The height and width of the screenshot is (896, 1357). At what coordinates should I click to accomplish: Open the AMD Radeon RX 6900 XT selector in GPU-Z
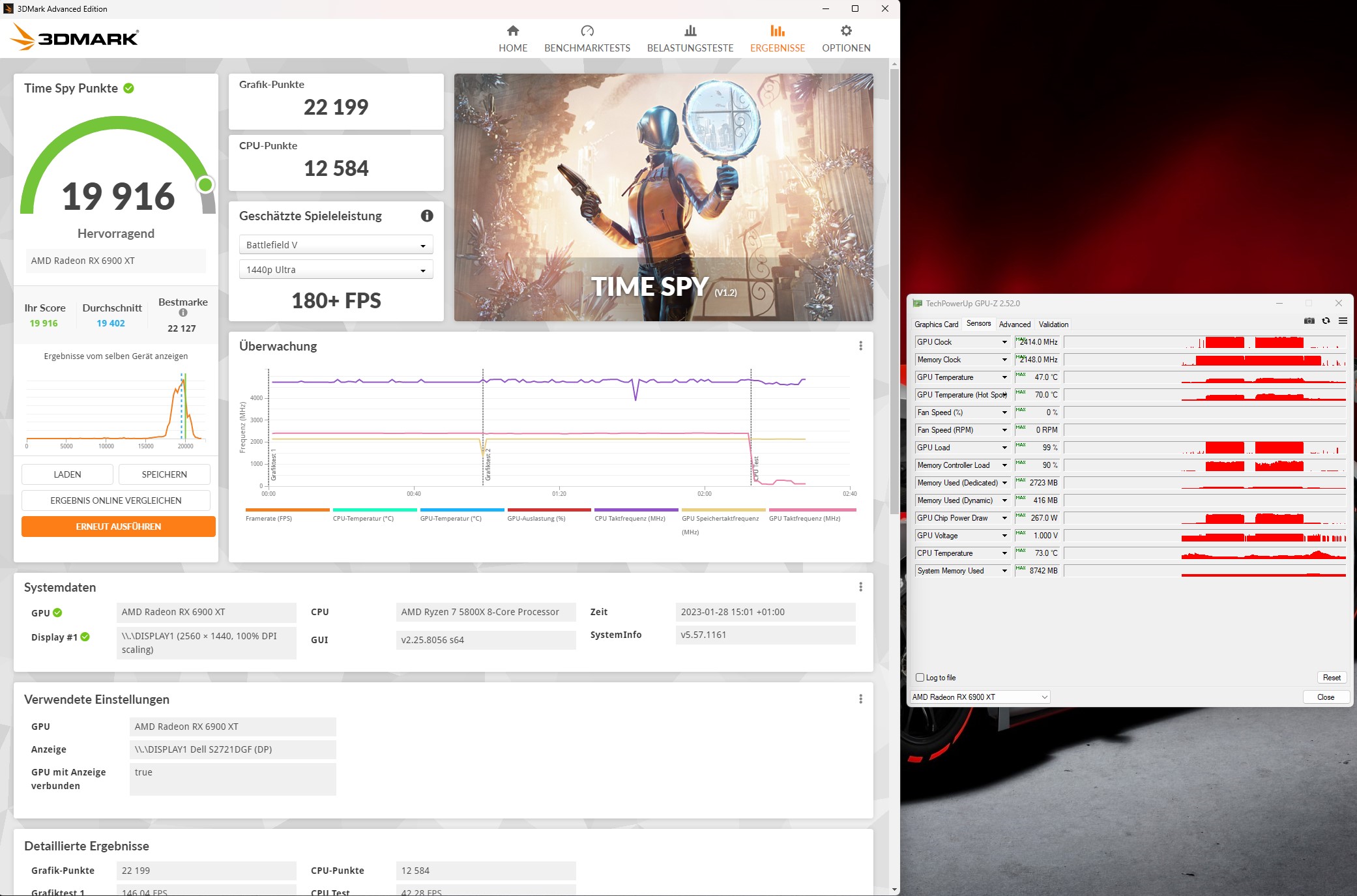980,697
